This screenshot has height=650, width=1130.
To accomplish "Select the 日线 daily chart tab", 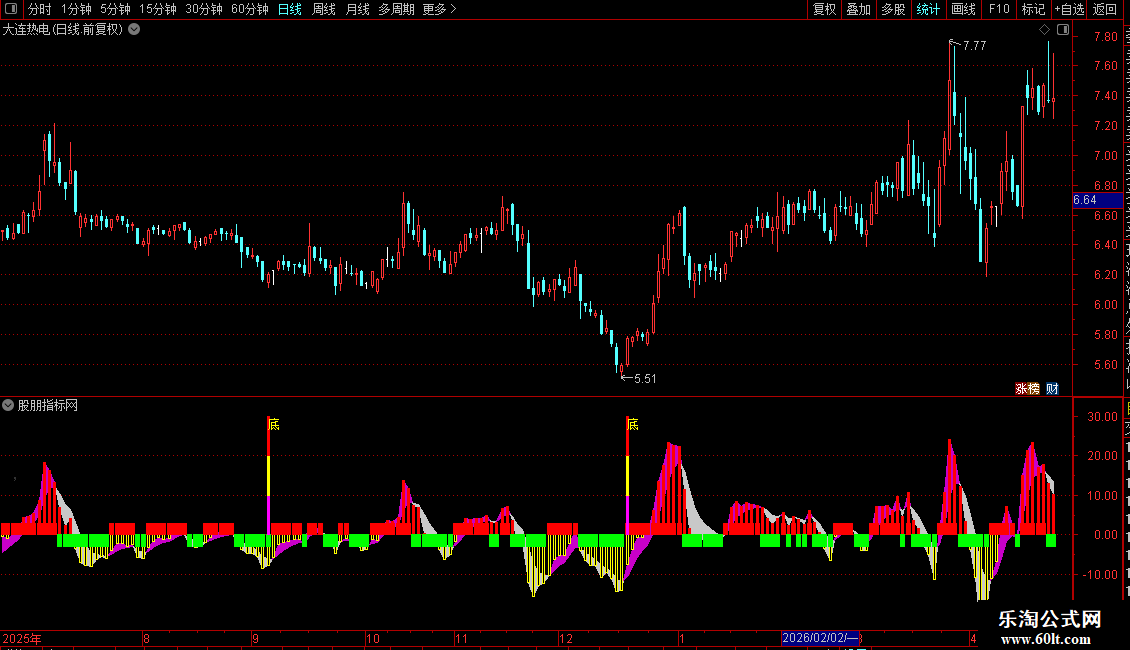I will [290, 9].
